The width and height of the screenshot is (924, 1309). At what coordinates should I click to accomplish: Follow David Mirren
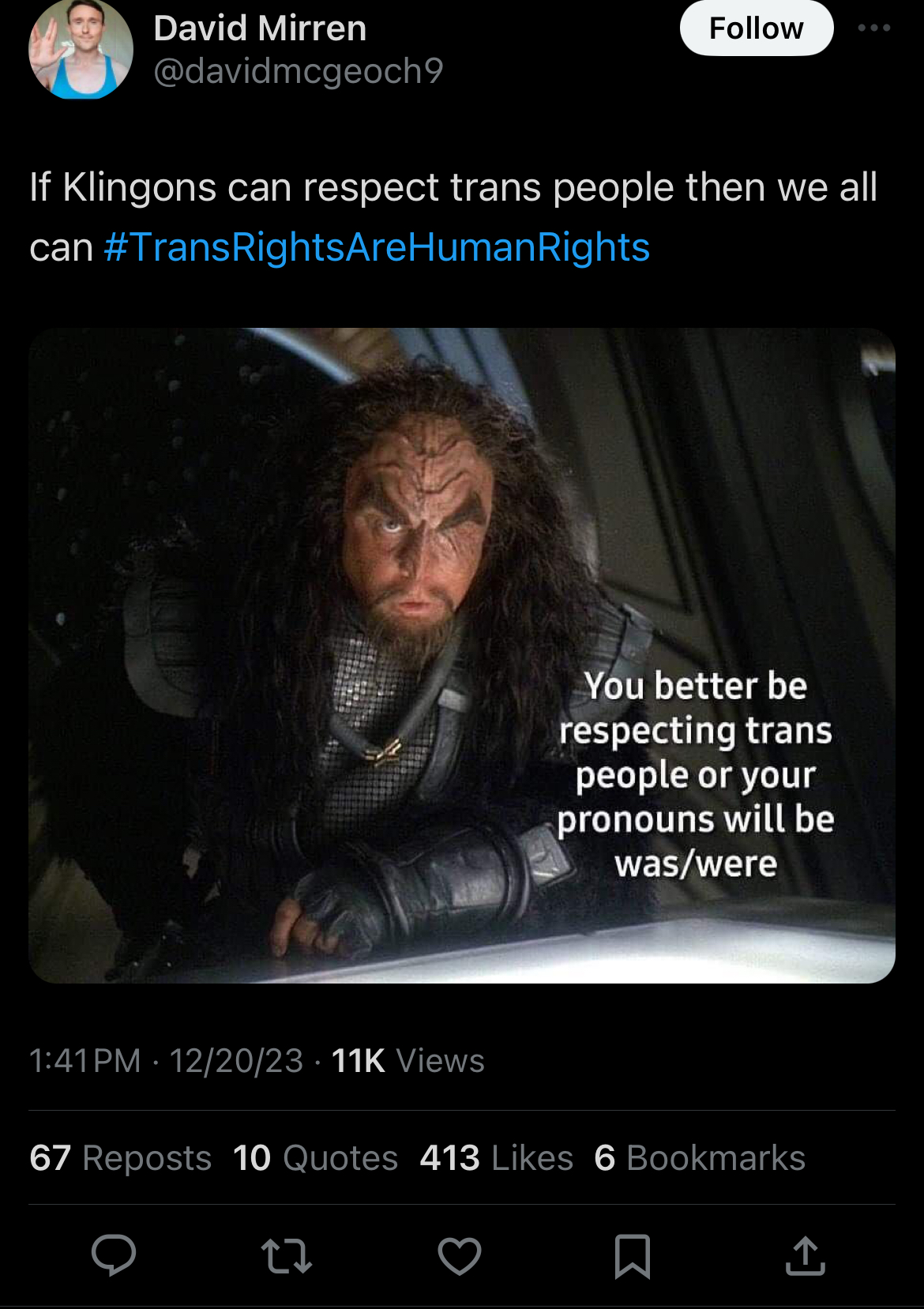[757, 28]
